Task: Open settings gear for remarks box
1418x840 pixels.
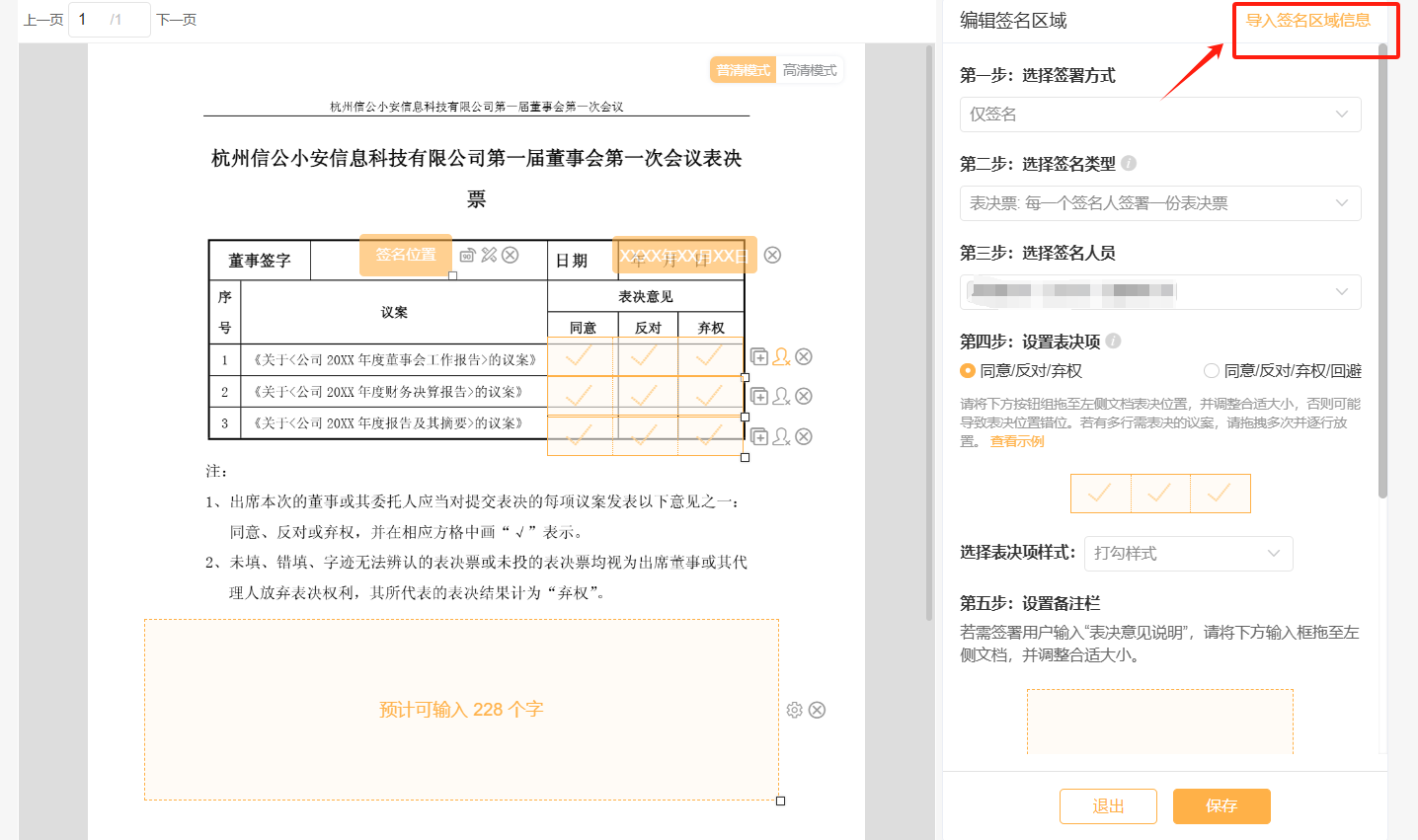Action: (x=795, y=710)
